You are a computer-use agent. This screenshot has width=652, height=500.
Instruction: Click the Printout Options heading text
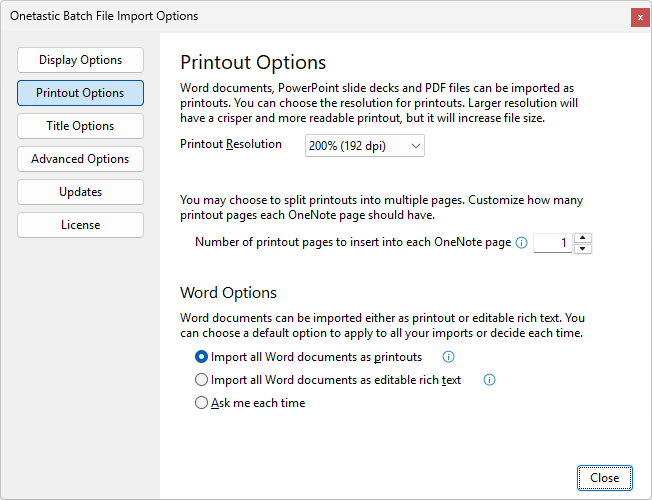[253, 63]
